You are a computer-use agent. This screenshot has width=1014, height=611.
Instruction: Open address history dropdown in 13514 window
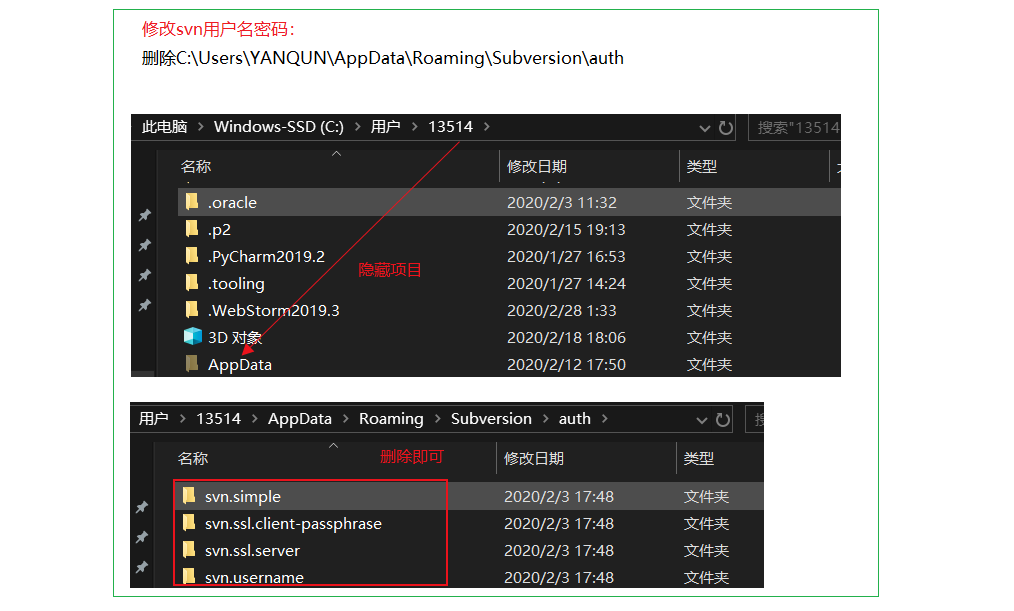click(705, 128)
